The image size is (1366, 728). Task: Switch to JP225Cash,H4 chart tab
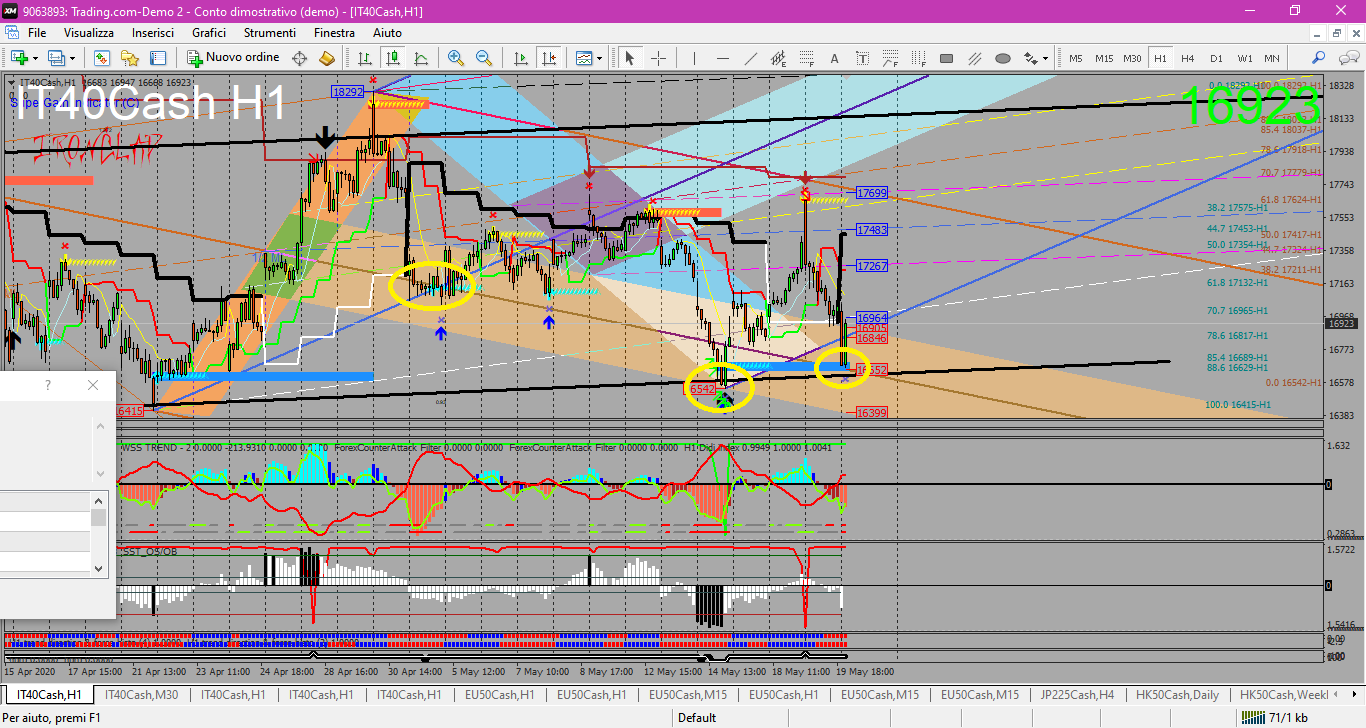(x=1077, y=694)
